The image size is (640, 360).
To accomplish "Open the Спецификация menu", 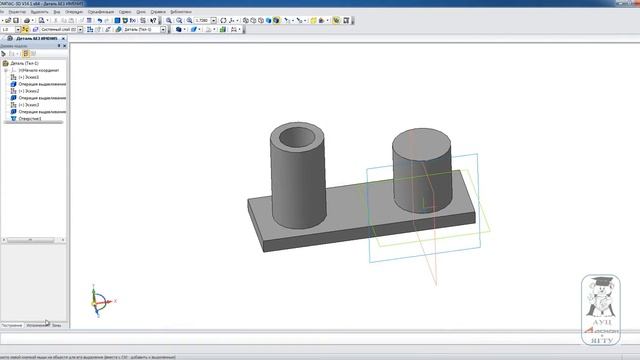I will [101, 12].
